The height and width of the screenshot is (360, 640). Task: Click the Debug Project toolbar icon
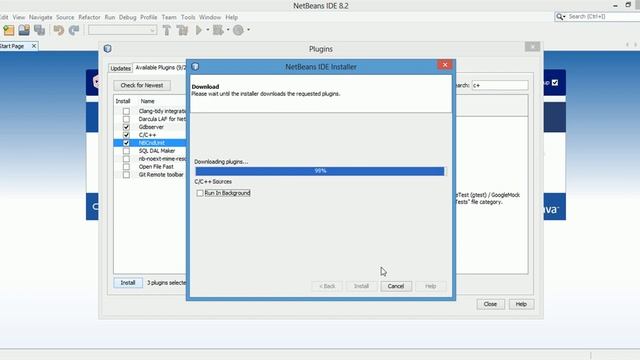point(218,30)
